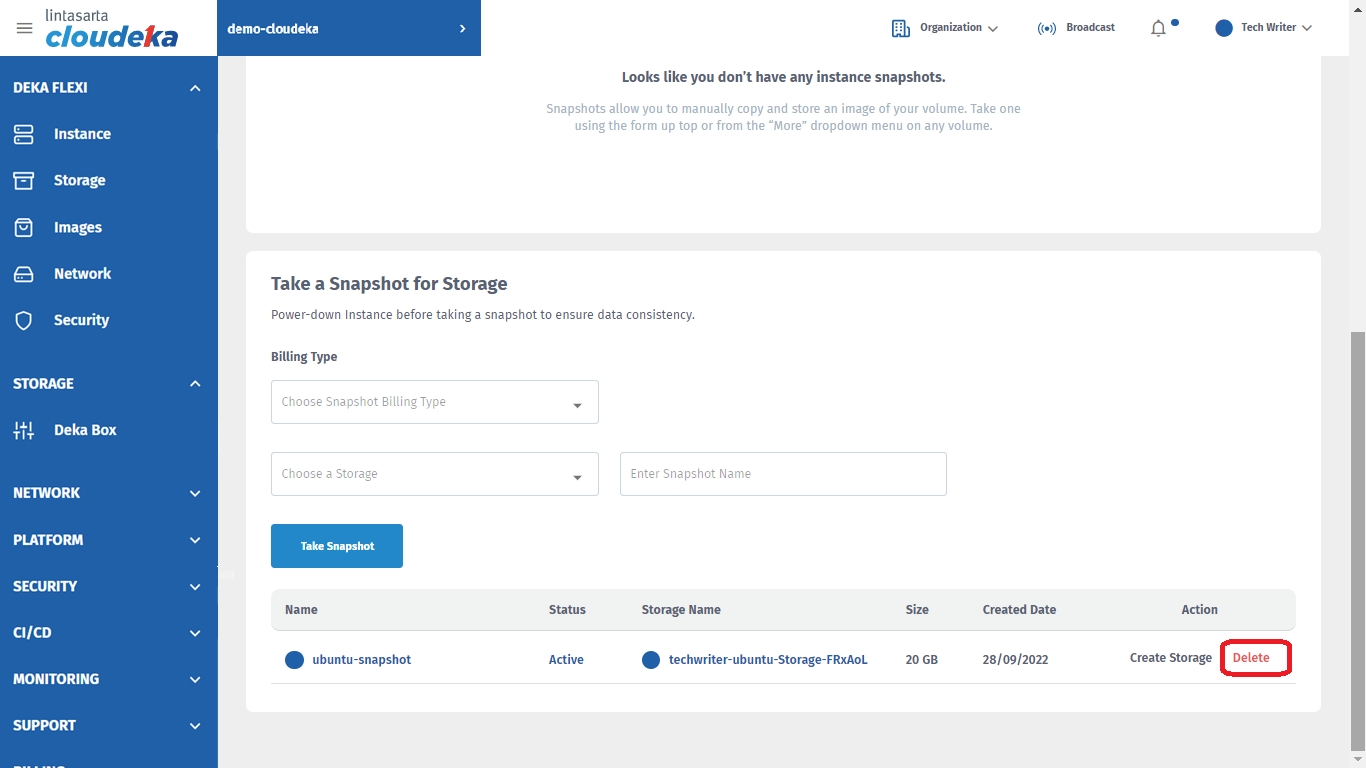The image size is (1366, 768).
Task: Open the Organization dropdown
Action: coord(945,28)
